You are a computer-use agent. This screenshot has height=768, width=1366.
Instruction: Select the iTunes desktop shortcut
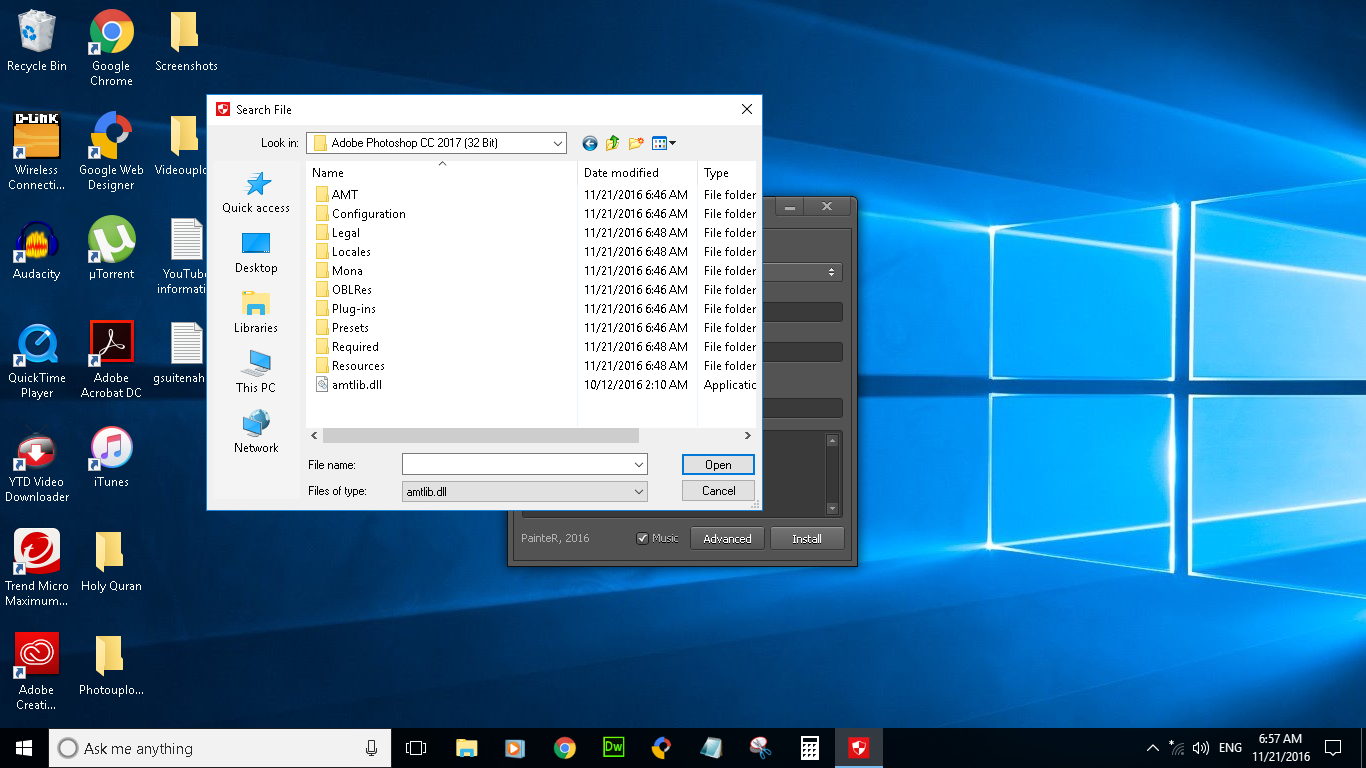111,458
